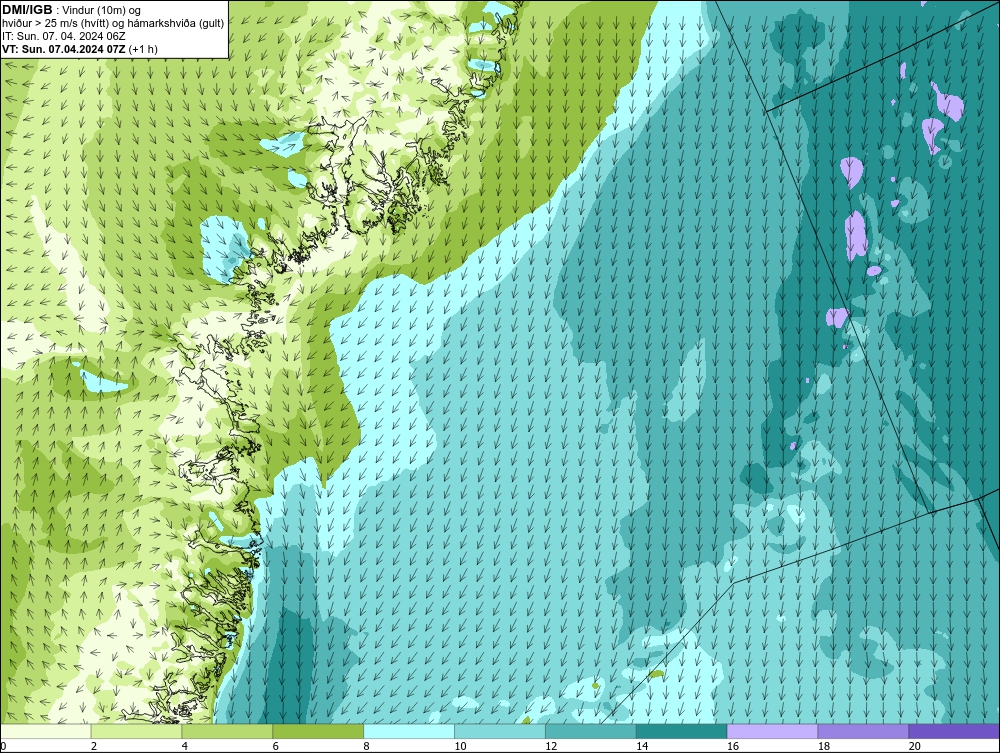The height and width of the screenshot is (753, 1000).
Task: Click the 14–16 m/s dark teal swatch
Action: (682, 731)
